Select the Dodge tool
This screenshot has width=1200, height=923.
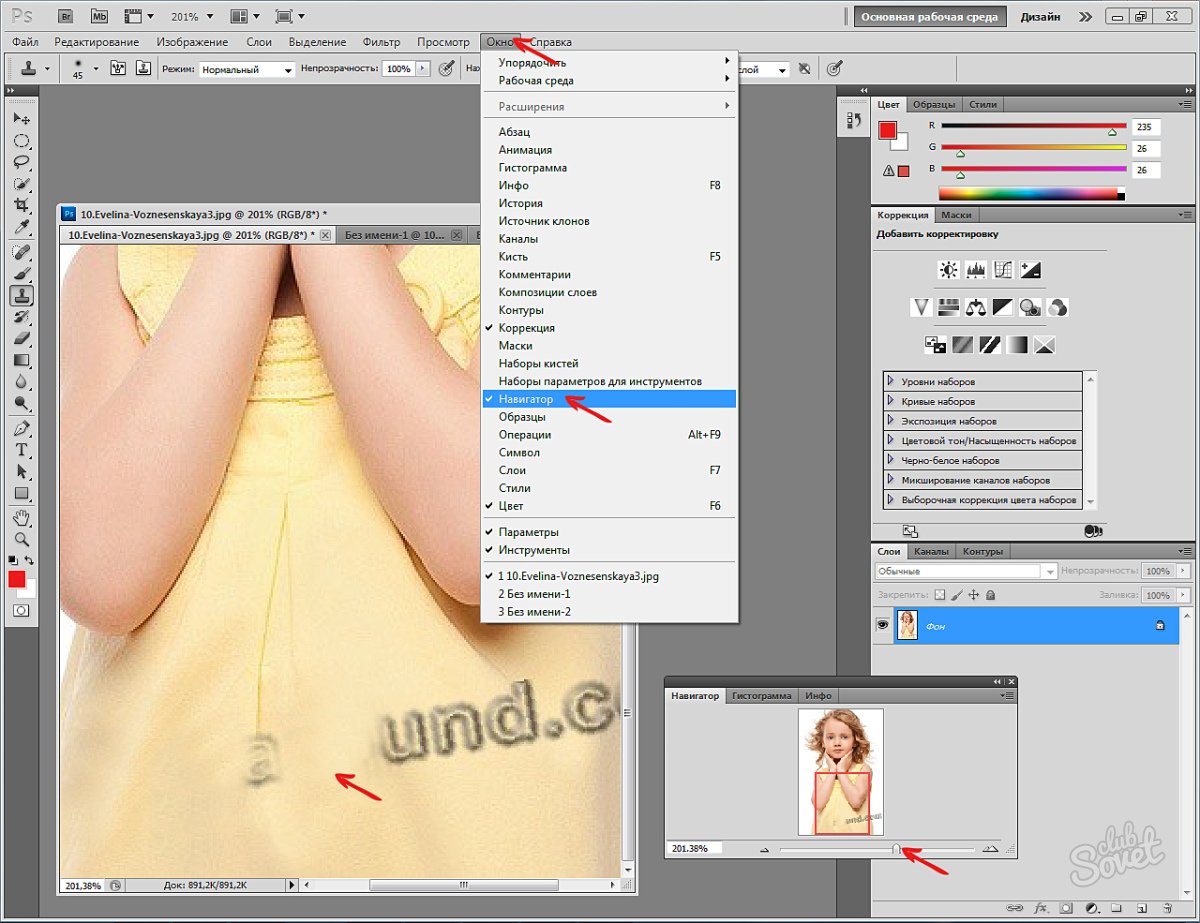coord(21,403)
